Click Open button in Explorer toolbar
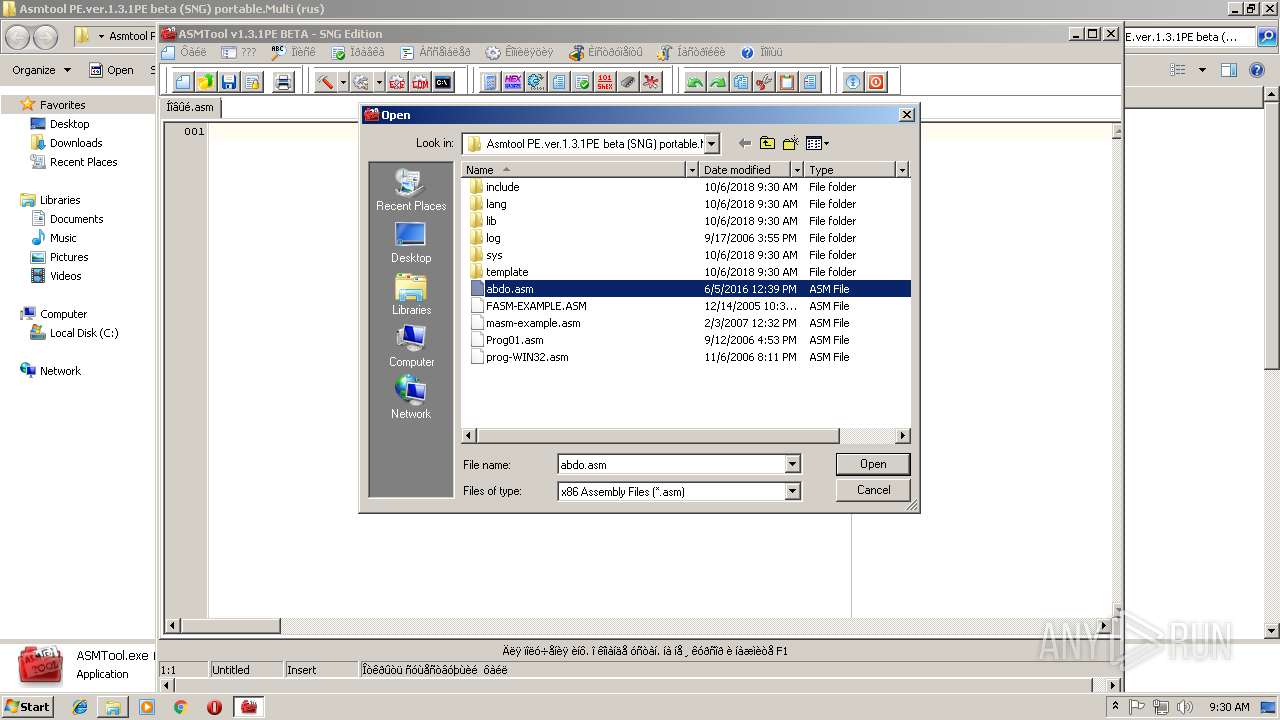 pyautogui.click(x=112, y=70)
